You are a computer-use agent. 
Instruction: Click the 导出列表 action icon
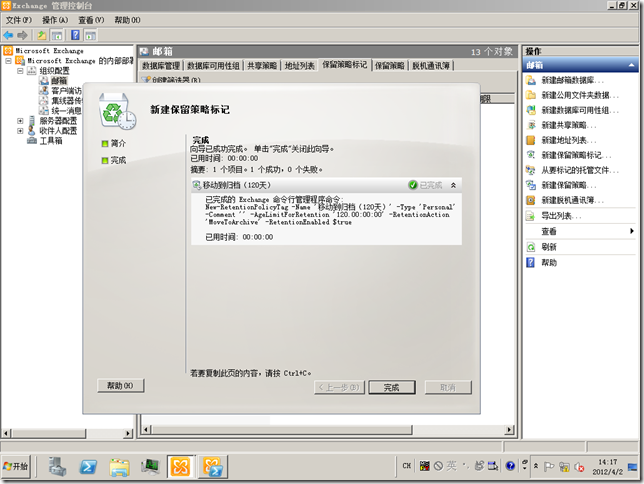[531, 215]
